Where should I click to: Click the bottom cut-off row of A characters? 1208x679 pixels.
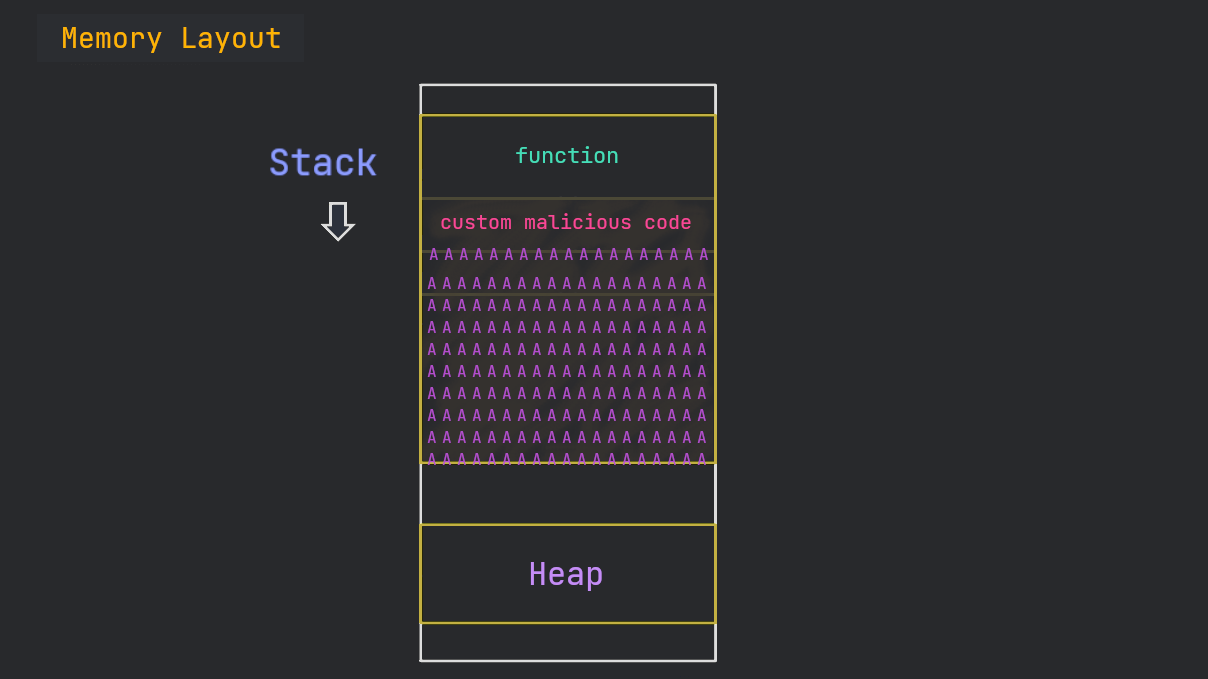point(567,459)
